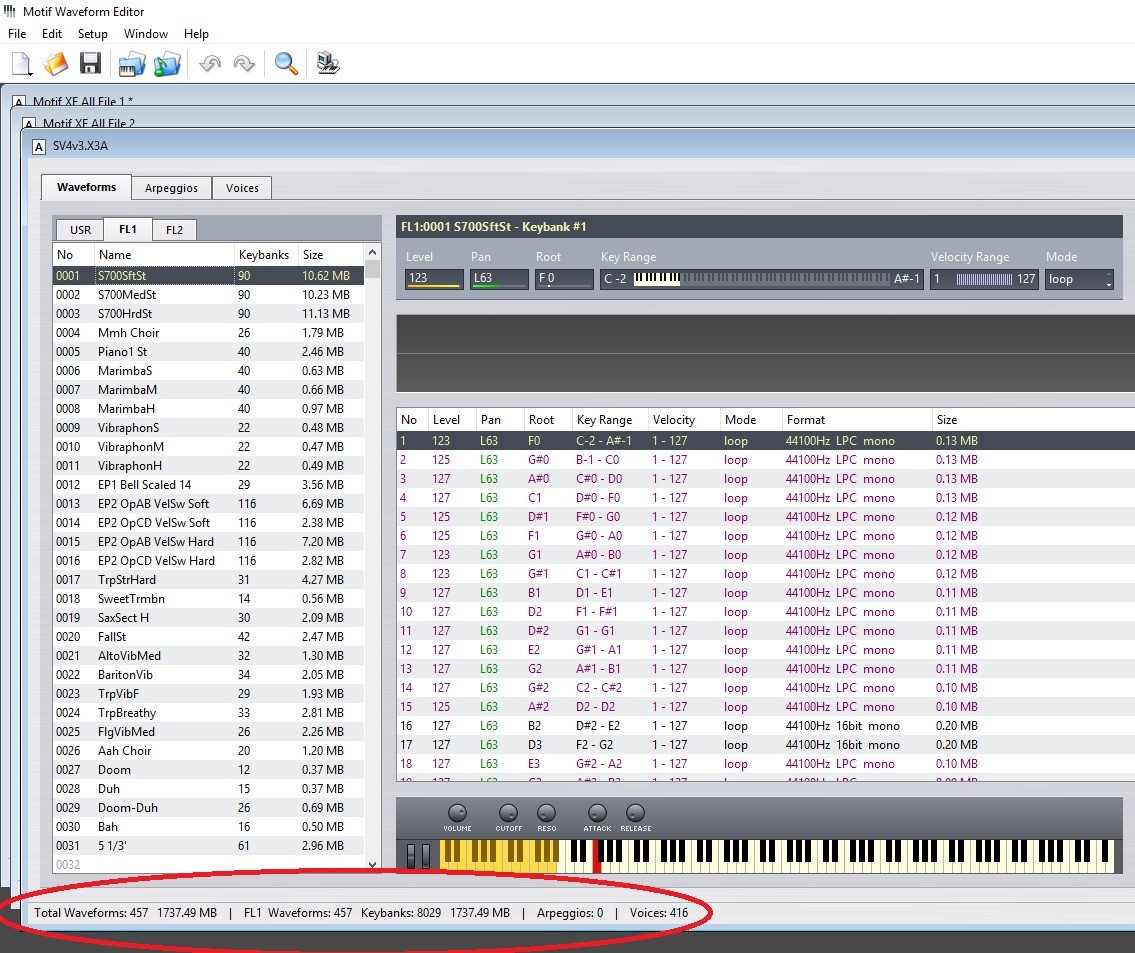
Task: Click the VOLUME knob
Action: pos(457,813)
